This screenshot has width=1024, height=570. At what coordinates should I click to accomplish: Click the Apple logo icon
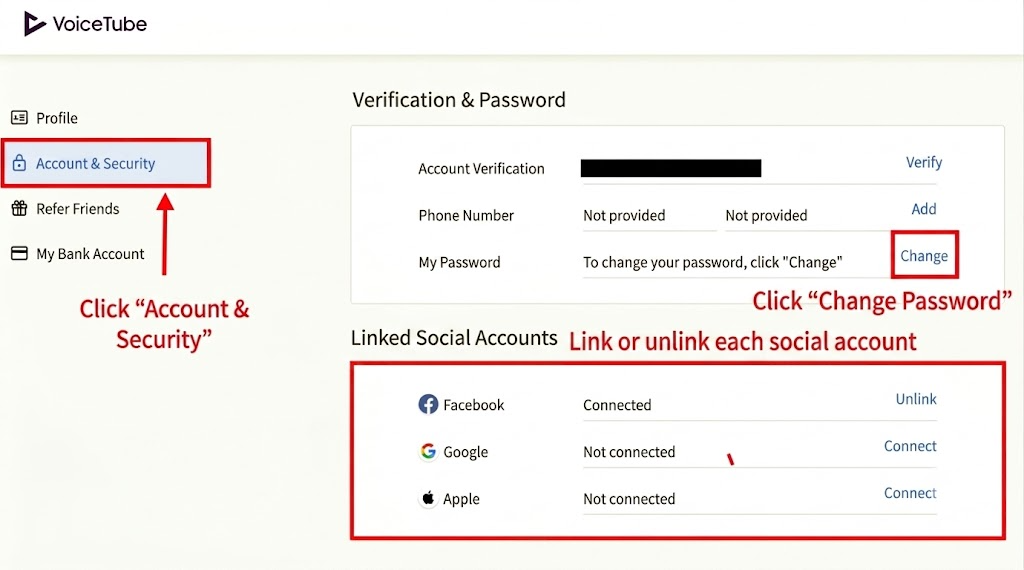click(x=428, y=498)
